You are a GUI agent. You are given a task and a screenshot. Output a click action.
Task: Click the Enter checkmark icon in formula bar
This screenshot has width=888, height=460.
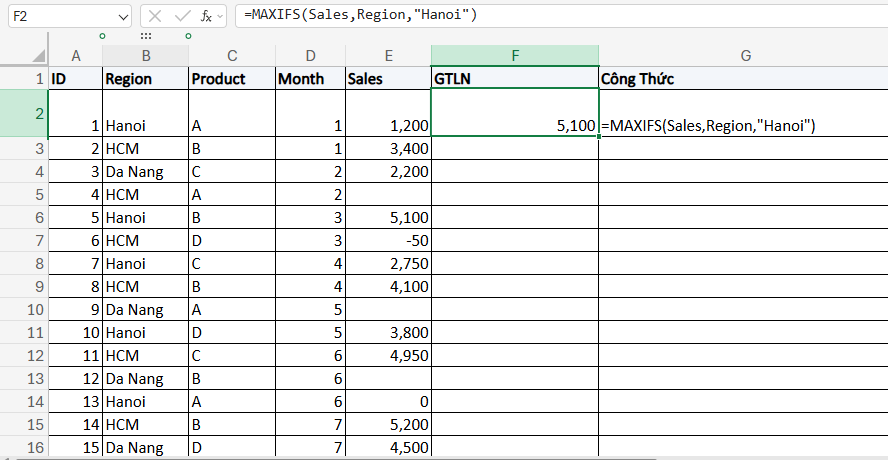[181, 16]
